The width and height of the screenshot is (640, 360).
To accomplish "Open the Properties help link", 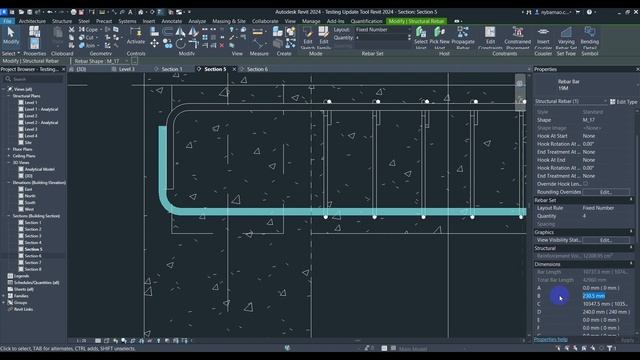I will (x=550, y=340).
